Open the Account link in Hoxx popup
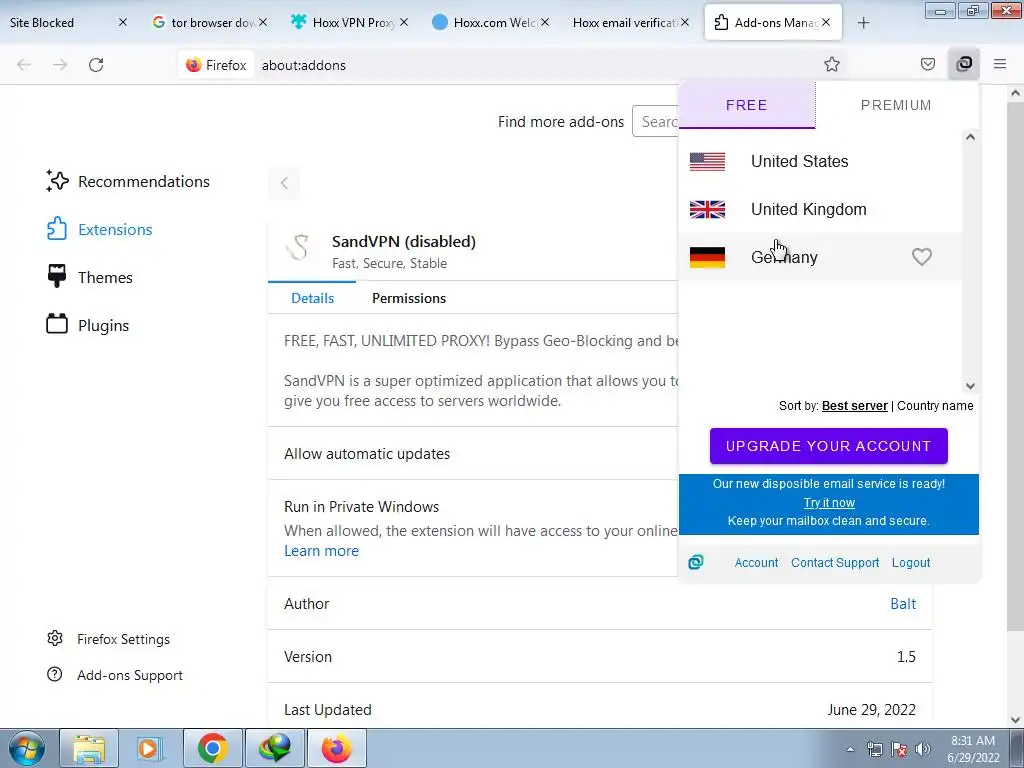This screenshot has height=768, width=1024. pyautogui.click(x=756, y=562)
